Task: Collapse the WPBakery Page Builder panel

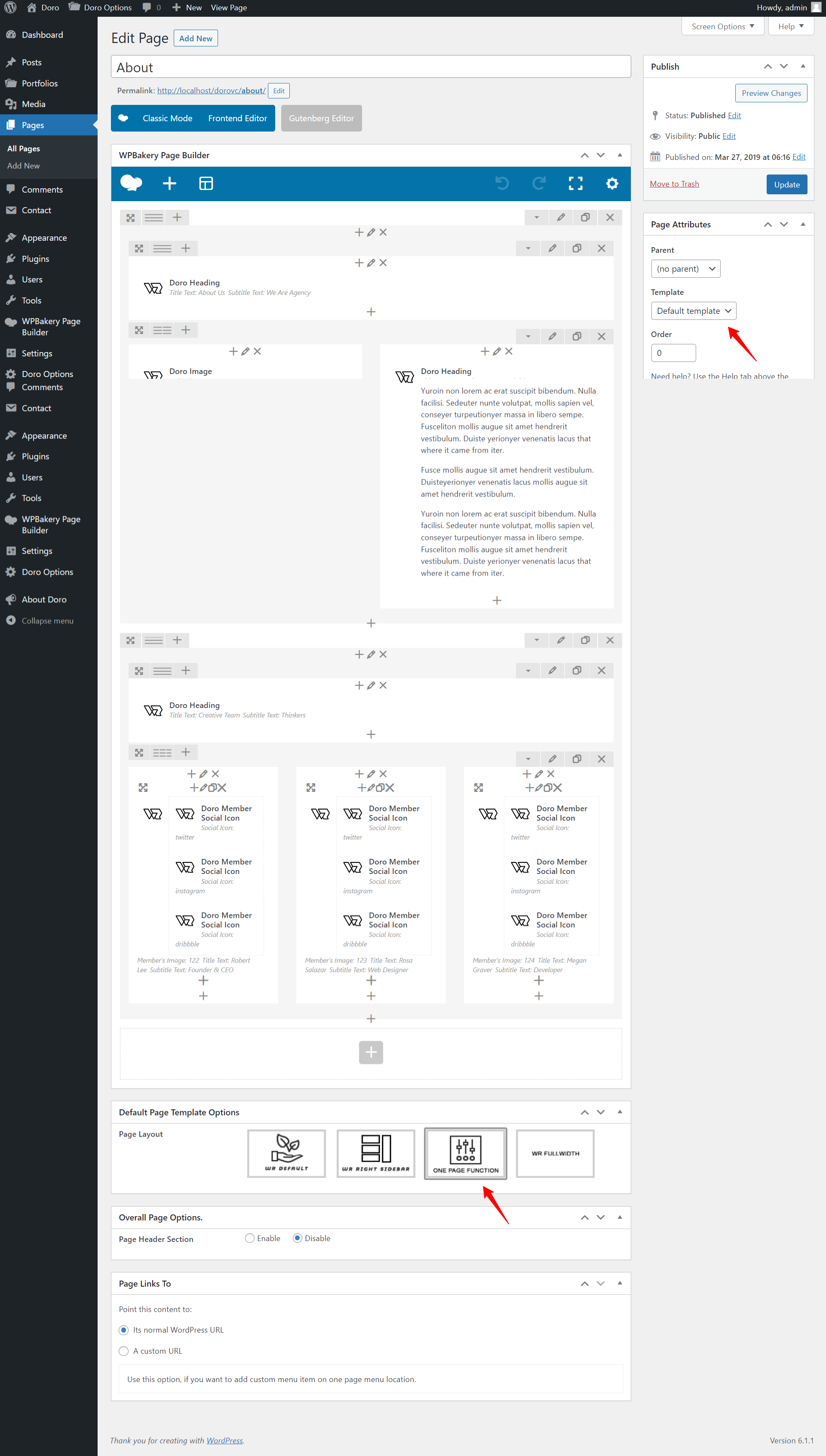Action: point(620,155)
